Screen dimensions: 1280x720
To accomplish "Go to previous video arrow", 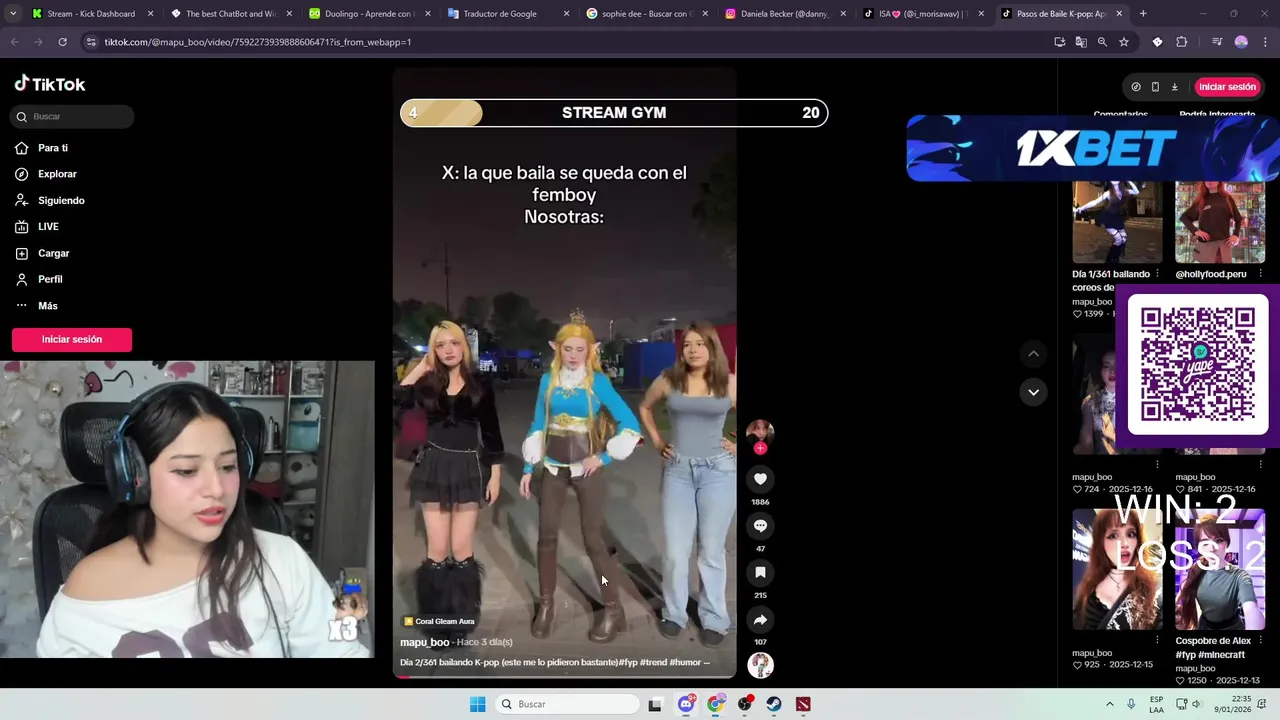I will click(1033, 354).
